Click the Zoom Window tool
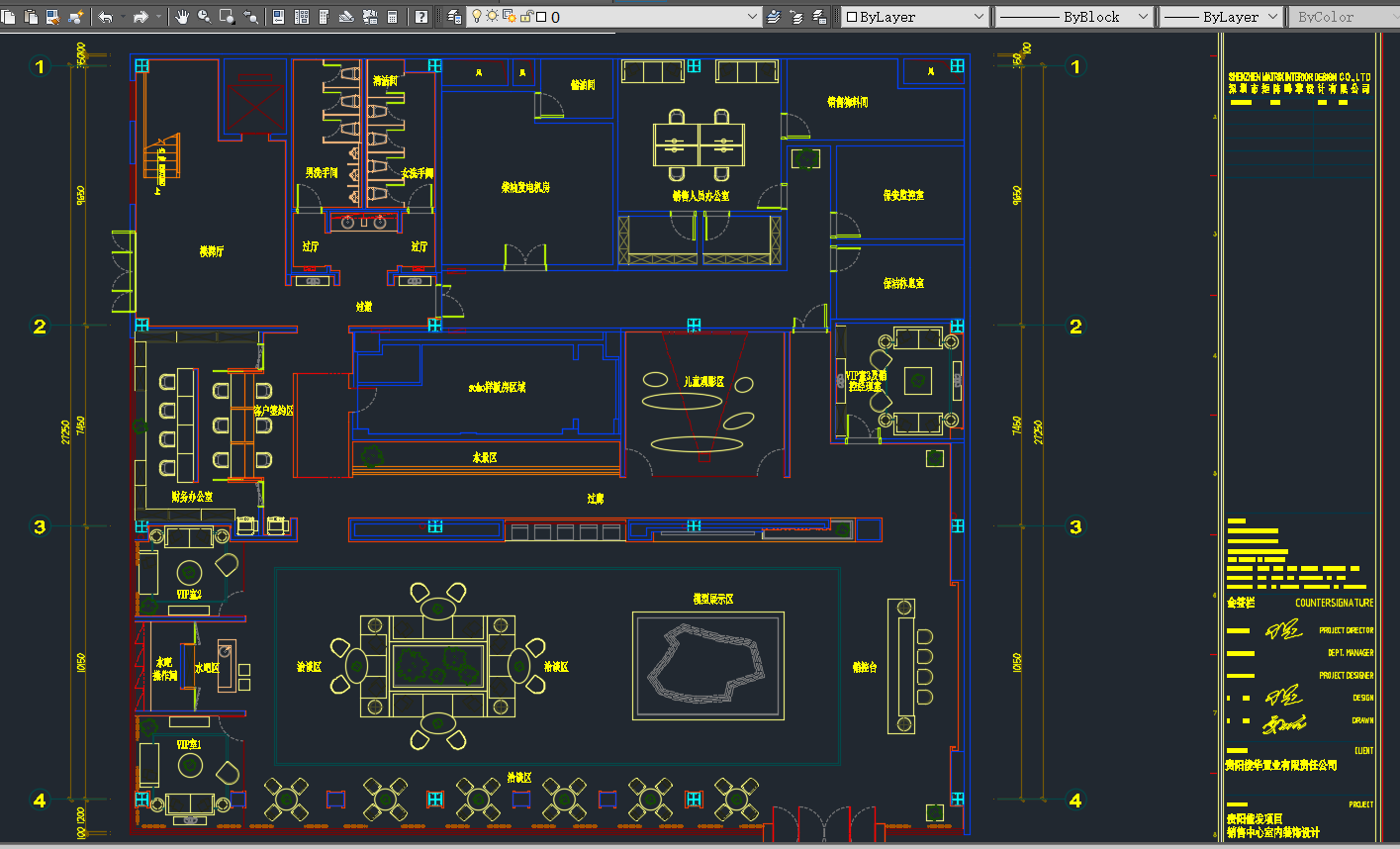Viewport: 1400px width, 849px height. pyautogui.click(x=228, y=17)
